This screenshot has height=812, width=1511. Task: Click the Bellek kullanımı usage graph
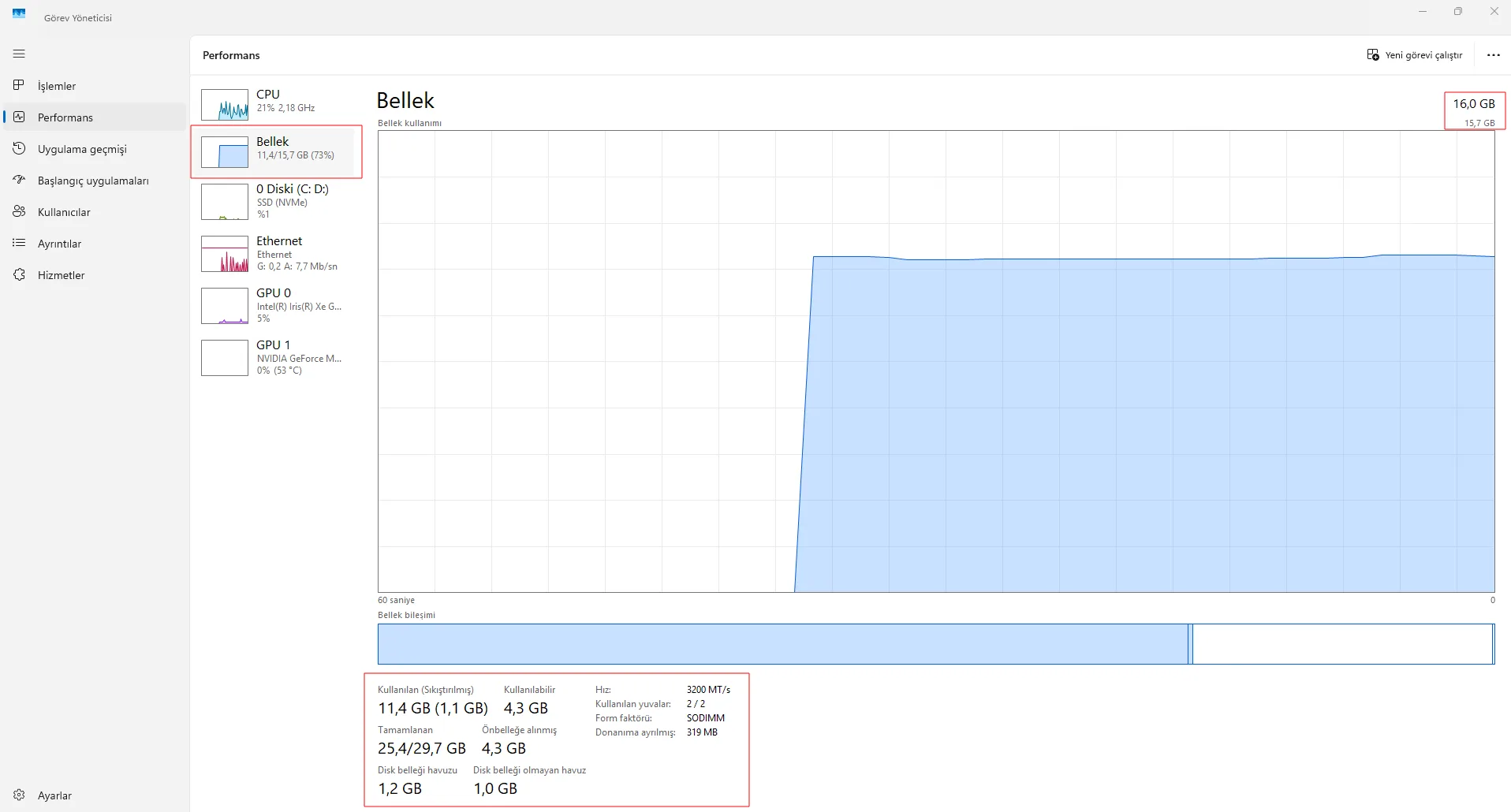935,361
